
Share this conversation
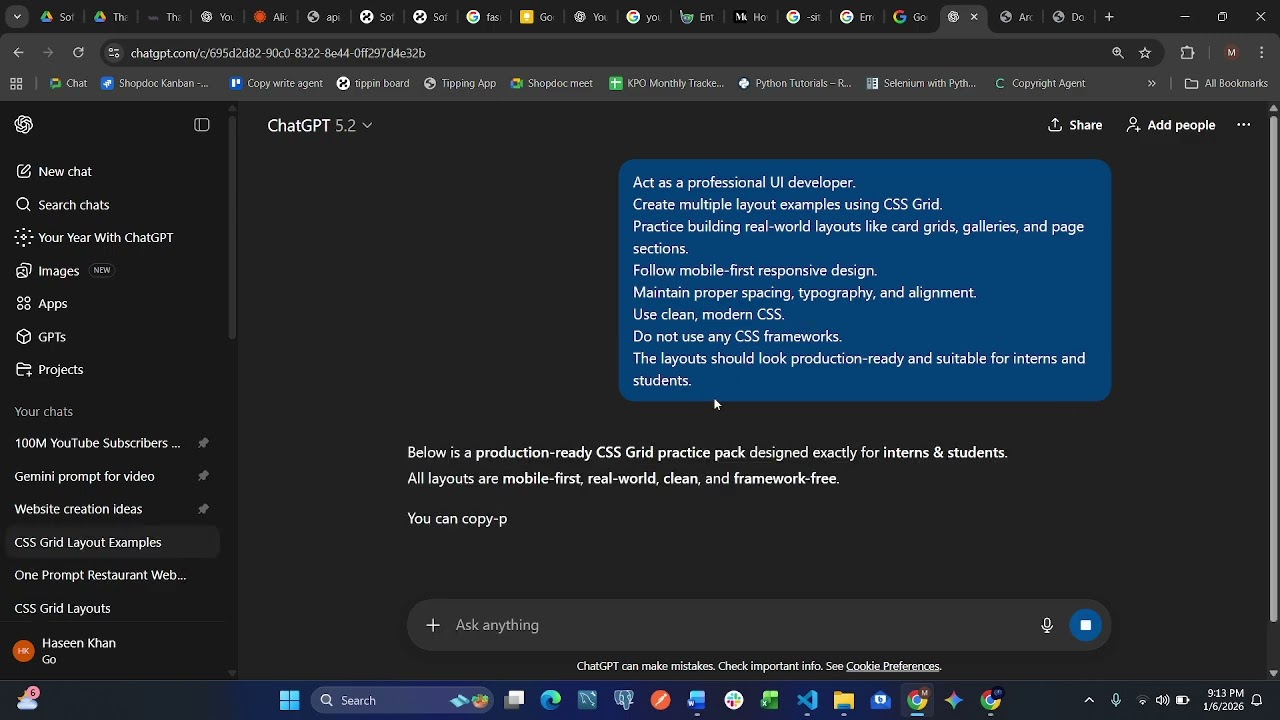(1075, 125)
